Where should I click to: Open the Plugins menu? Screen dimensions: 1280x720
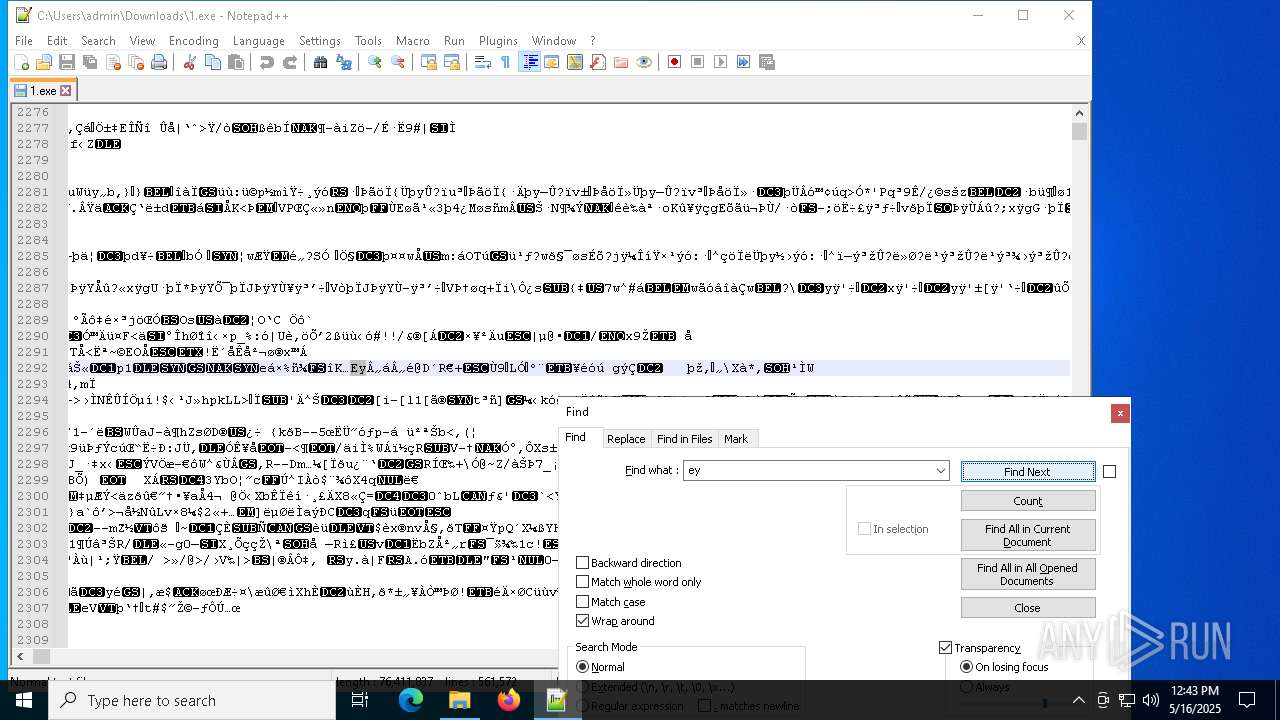(x=498, y=41)
